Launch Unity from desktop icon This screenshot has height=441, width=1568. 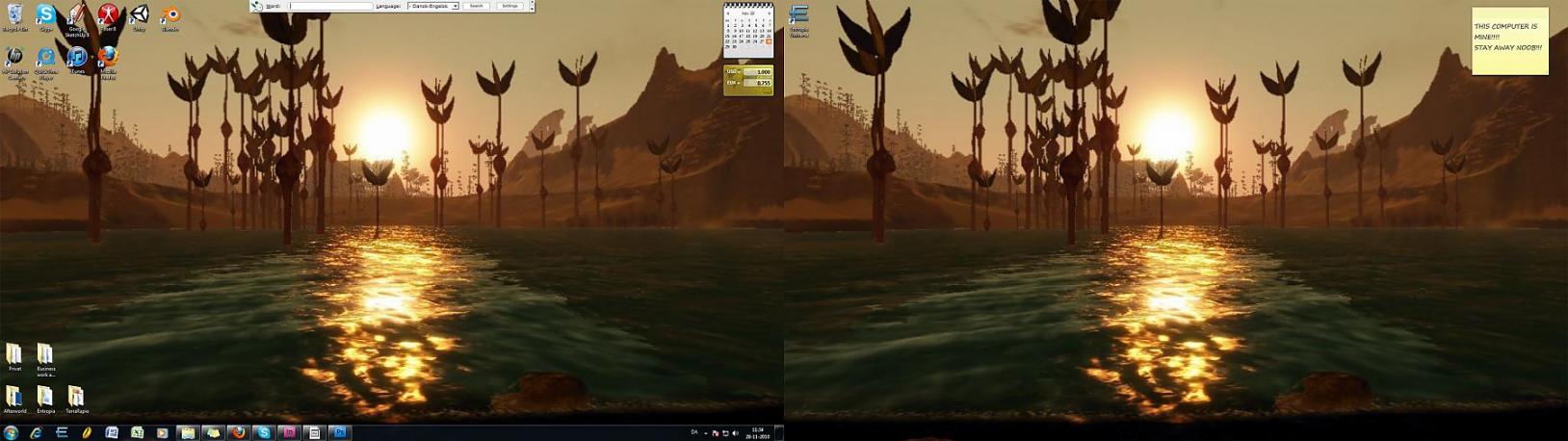point(139,15)
